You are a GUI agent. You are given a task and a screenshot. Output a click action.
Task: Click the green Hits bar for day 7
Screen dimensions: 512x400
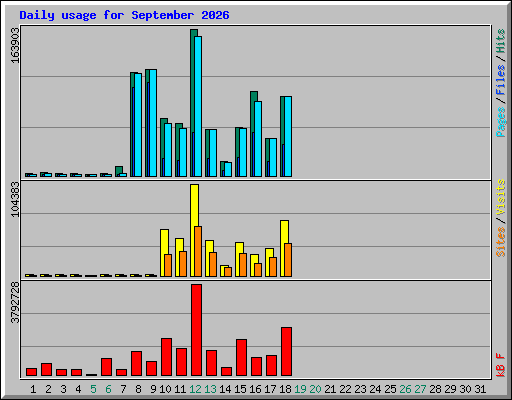(x=119, y=170)
